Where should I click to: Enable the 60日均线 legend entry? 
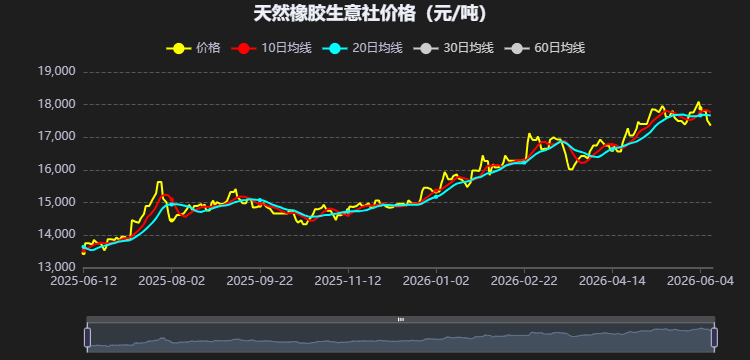[545, 48]
